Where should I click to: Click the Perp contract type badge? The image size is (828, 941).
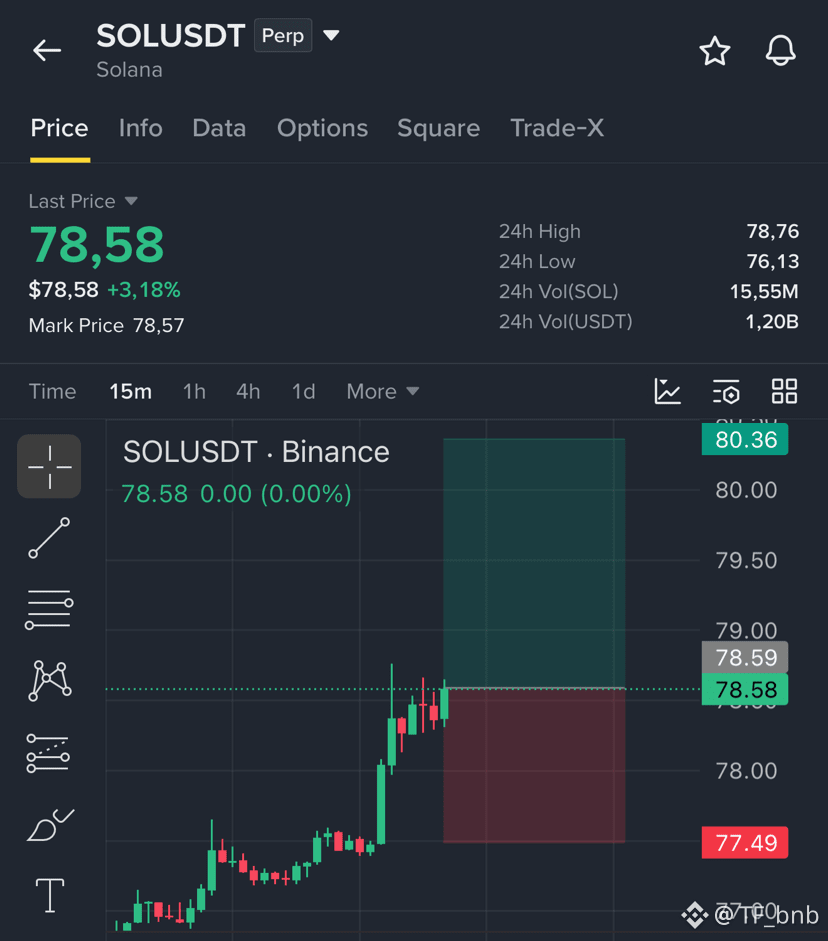283,35
